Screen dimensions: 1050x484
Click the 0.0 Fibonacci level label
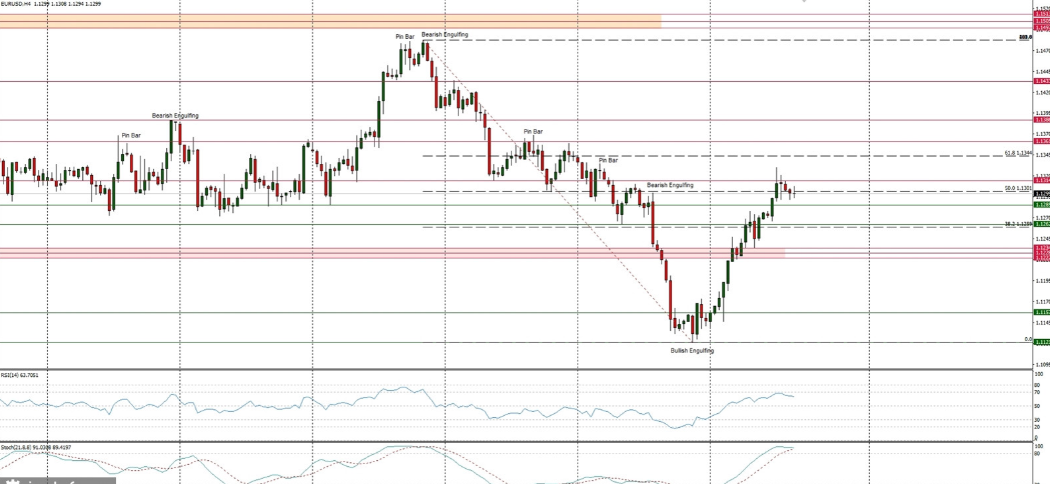1027,339
